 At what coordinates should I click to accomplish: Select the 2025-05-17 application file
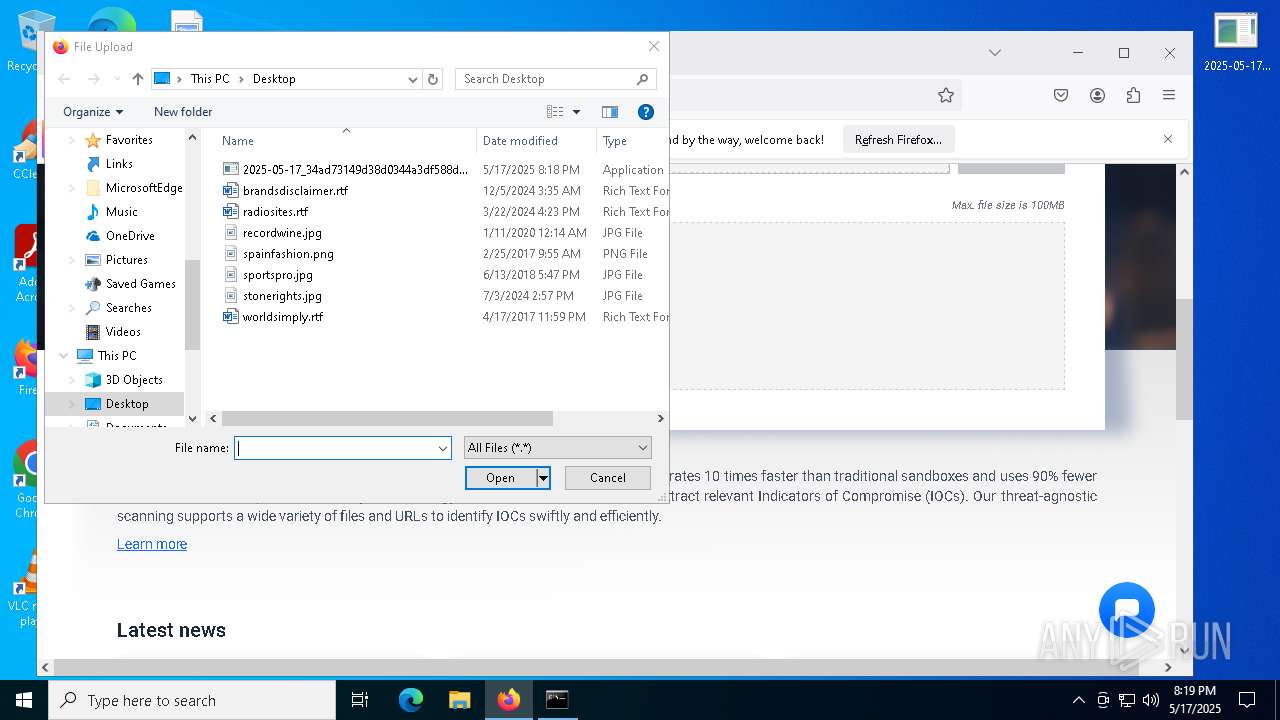tap(355, 170)
